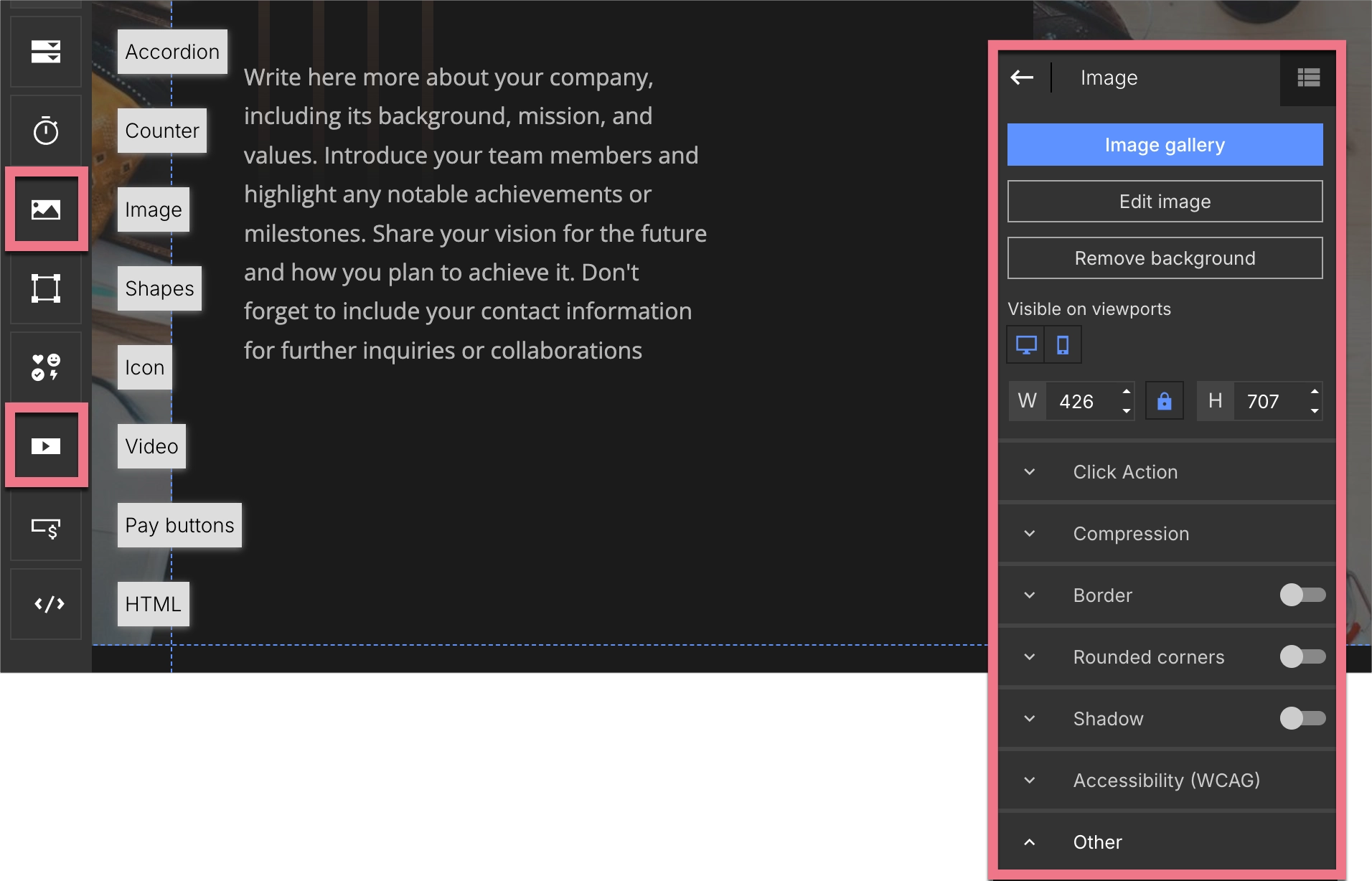Image resolution: width=1372 pixels, height=881 pixels.
Task: Select the Image element in the sidebar
Action: 45,209
